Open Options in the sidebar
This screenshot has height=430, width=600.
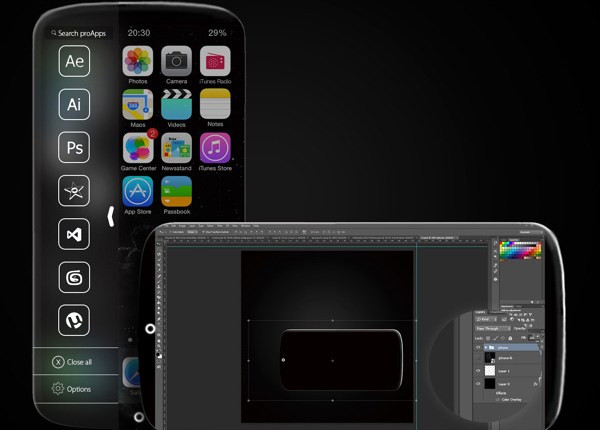pyautogui.click(x=72, y=389)
